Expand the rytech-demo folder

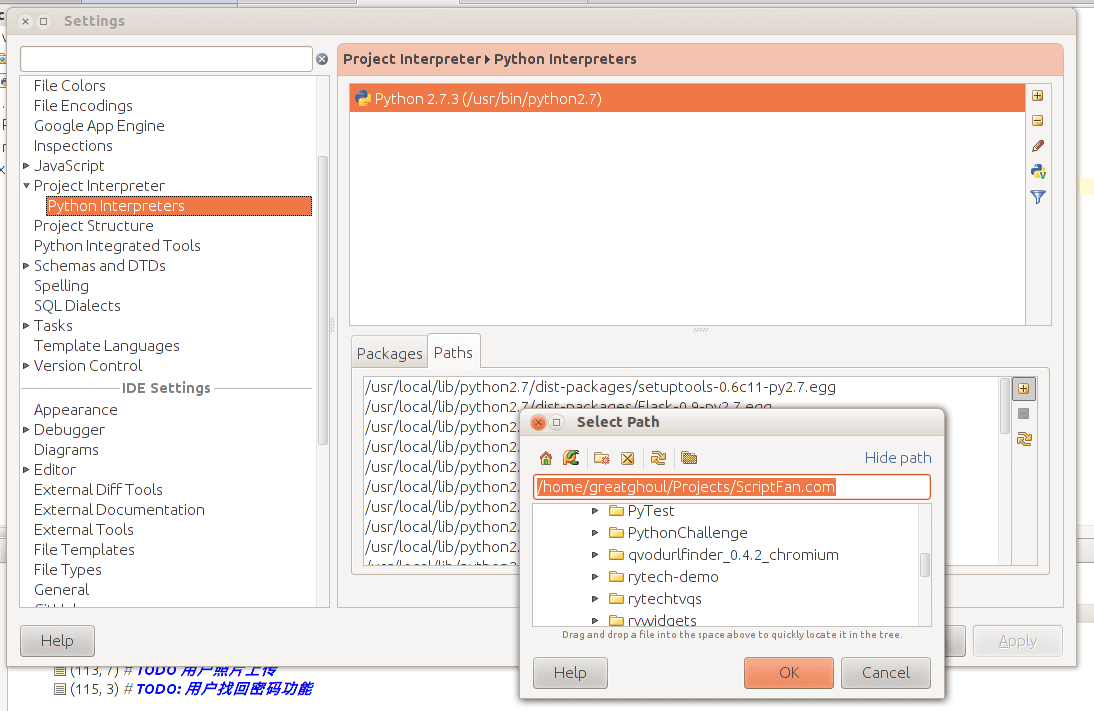pyautogui.click(x=594, y=576)
